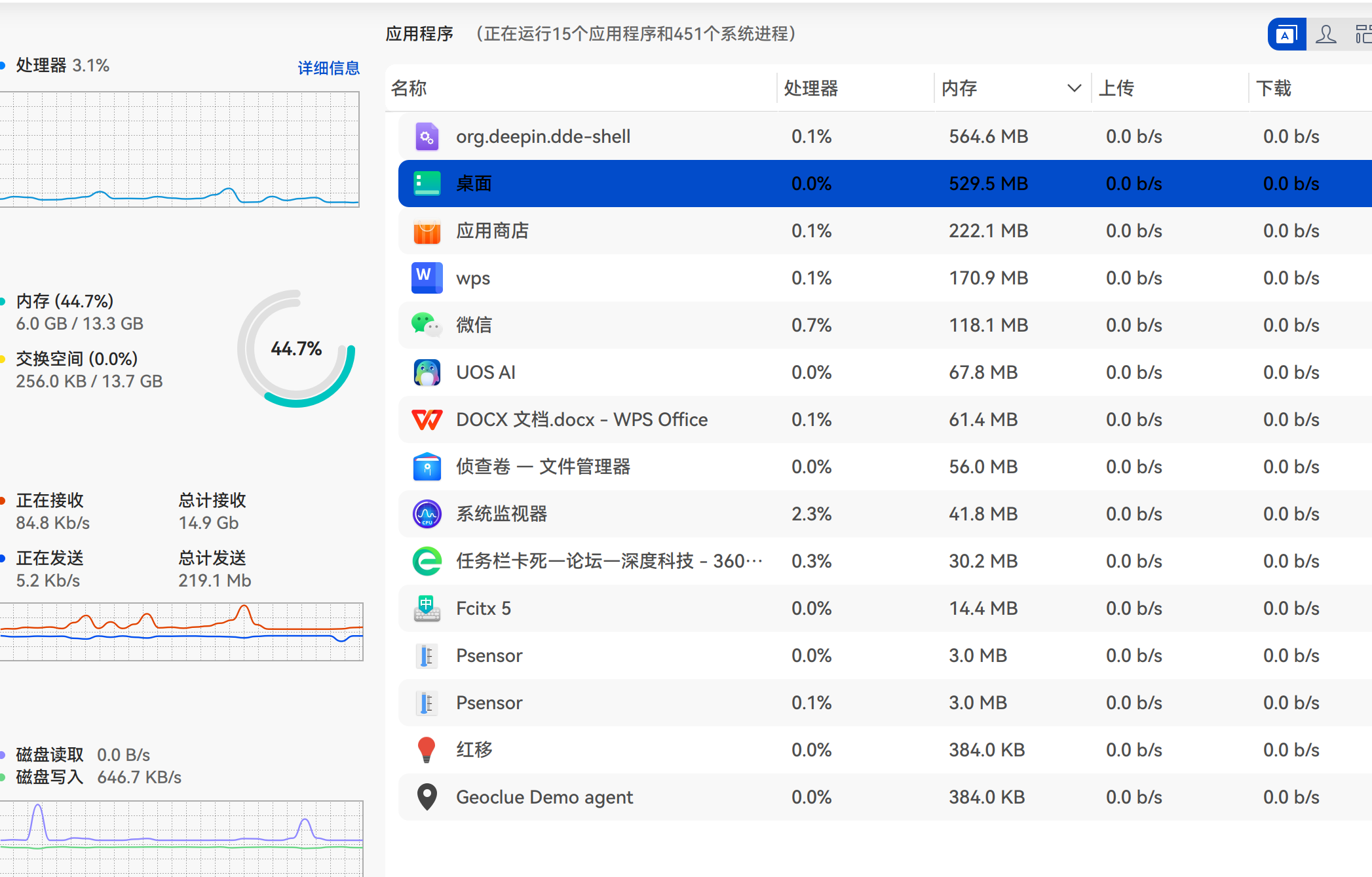Click the 交换空间 (0.0%) label
Viewport: 1372px width, 877px height.
click(77, 359)
